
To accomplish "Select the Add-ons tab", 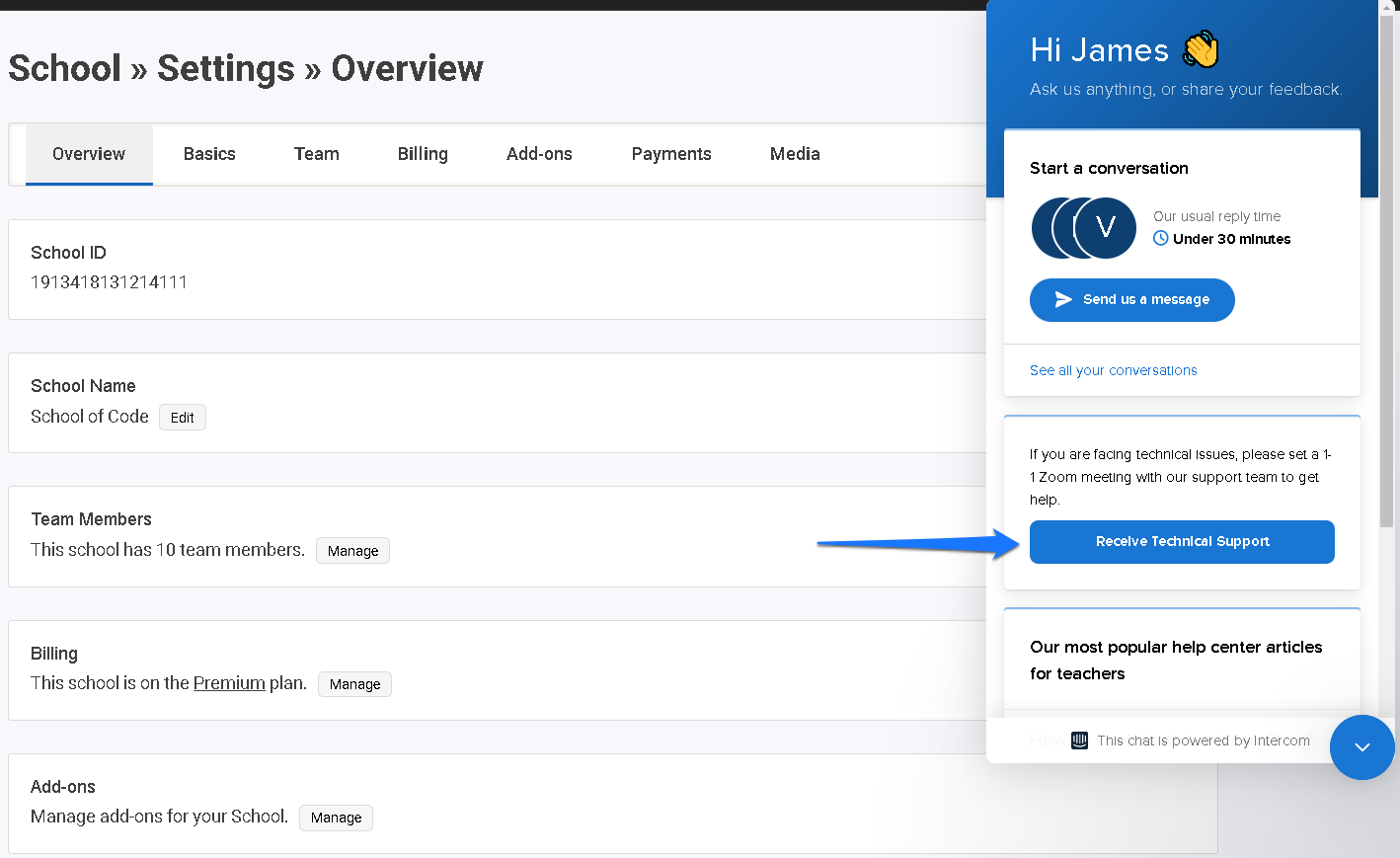I will point(539,154).
